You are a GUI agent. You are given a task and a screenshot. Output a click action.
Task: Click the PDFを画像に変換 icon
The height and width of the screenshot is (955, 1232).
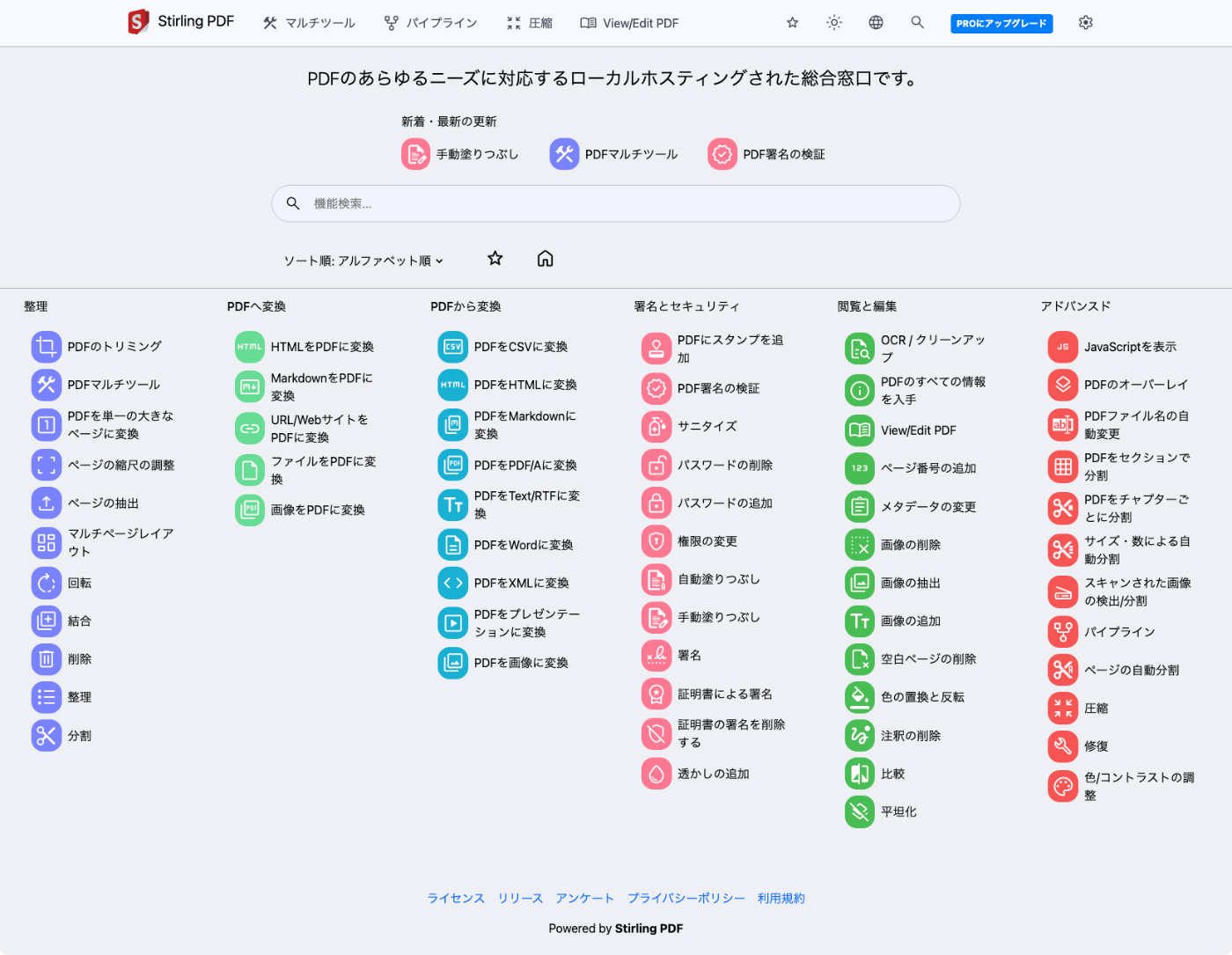[453, 663]
